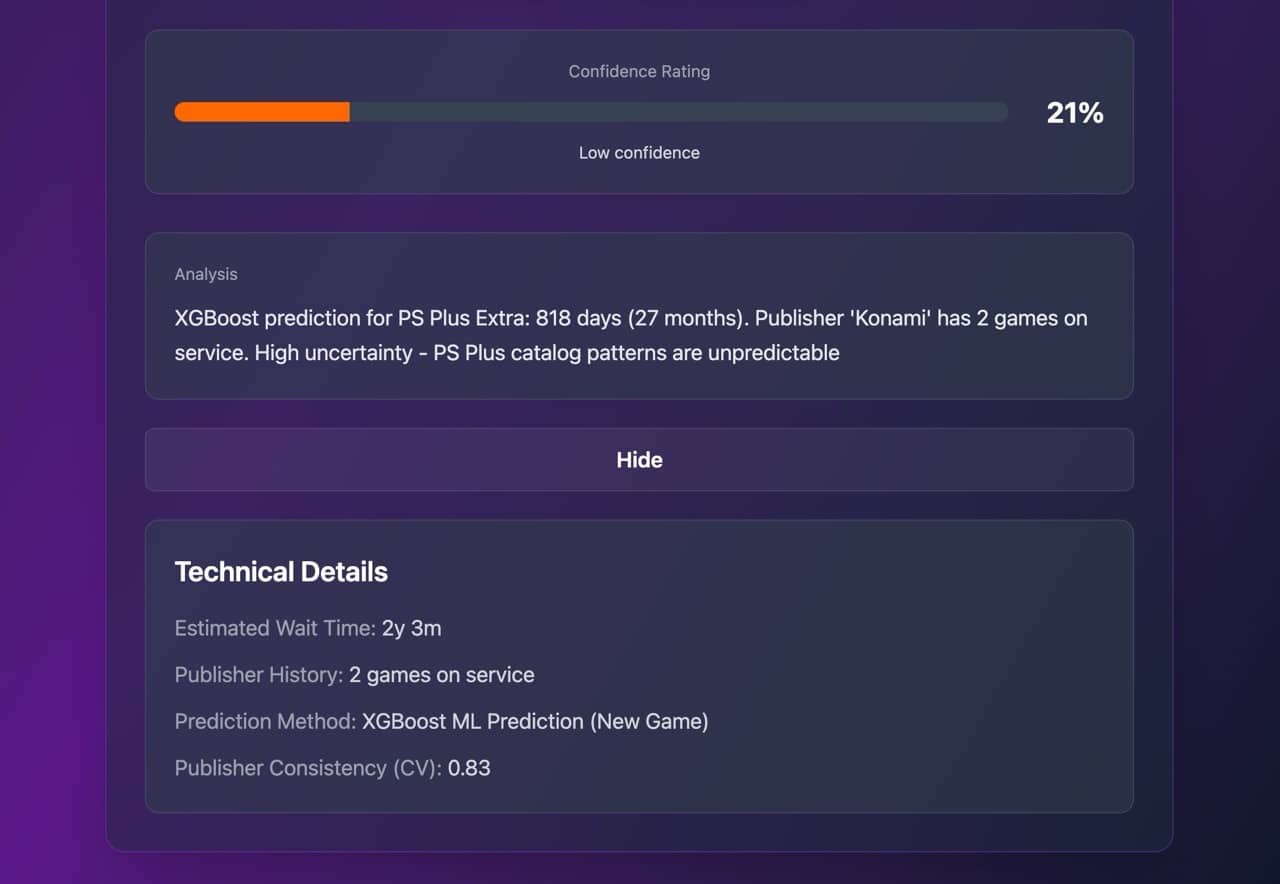Click the orange filled portion of the progress bar

[260, 112]
